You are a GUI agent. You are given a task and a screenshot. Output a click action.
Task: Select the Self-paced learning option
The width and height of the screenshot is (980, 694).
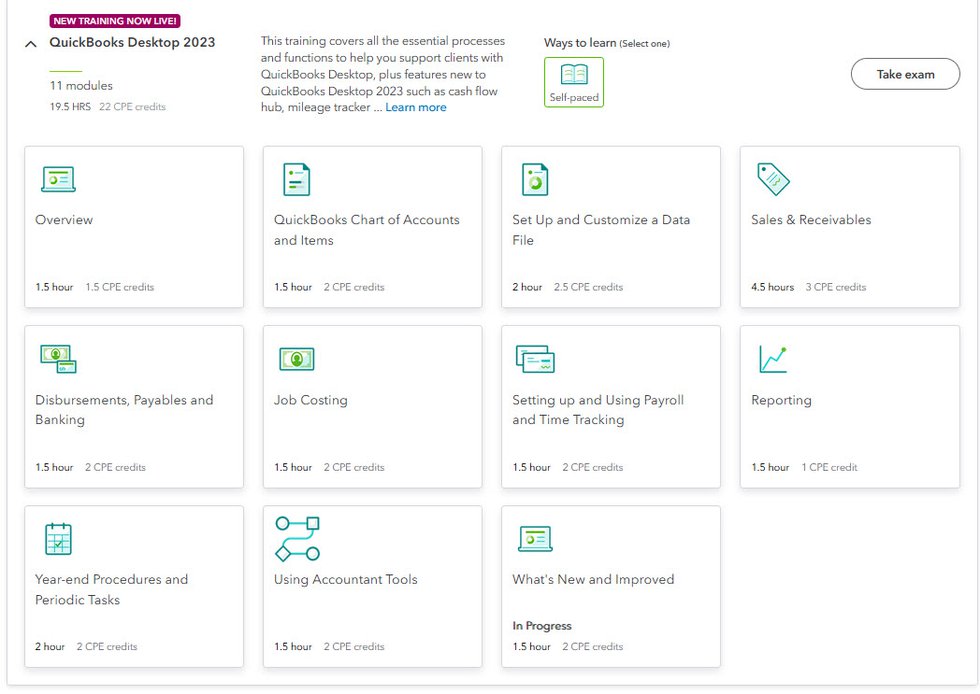click(574, 82)
